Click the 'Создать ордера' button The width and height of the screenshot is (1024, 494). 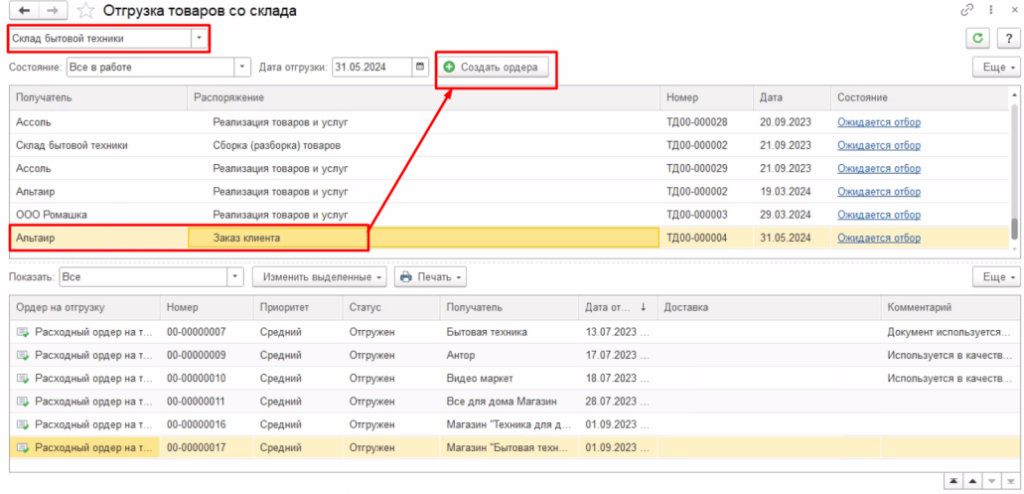[491, 67]
